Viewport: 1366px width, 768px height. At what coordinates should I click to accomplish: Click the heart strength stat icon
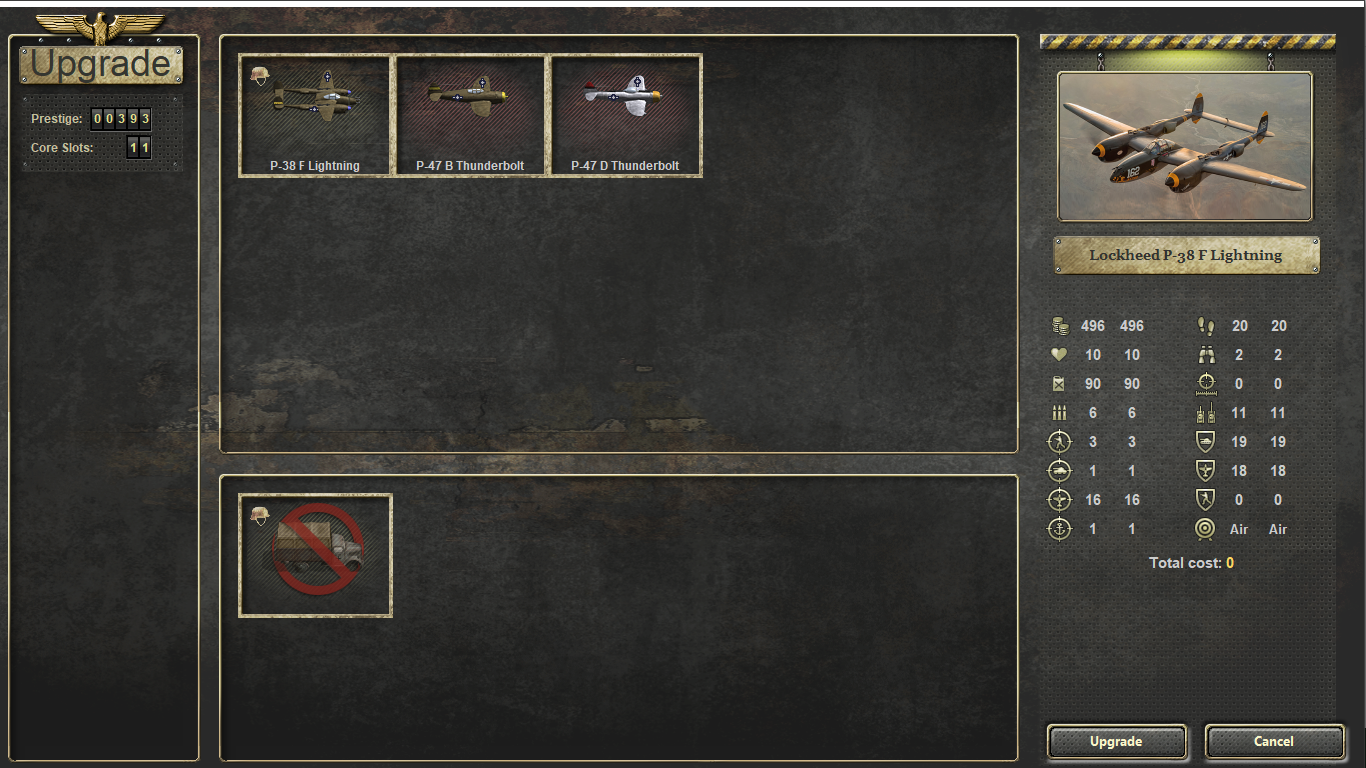(x=1060, y=355)
